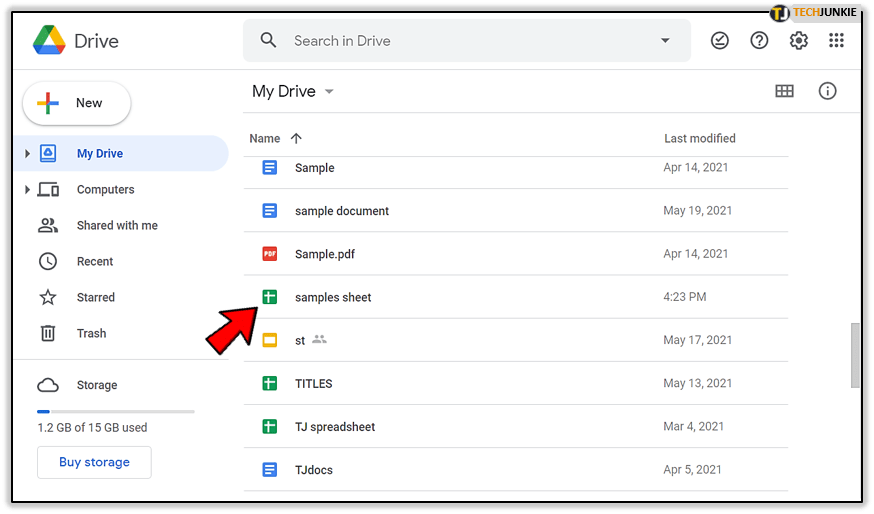This screenshot has width=874, height=514.
Task: Click the storage usage progress bar
Action: (115, 411)
